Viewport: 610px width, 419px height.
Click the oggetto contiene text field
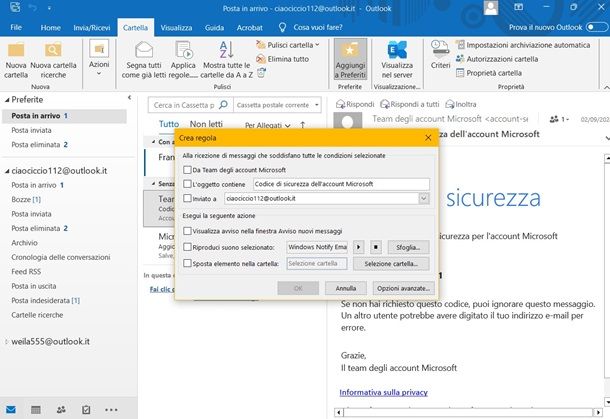(341, 184)
